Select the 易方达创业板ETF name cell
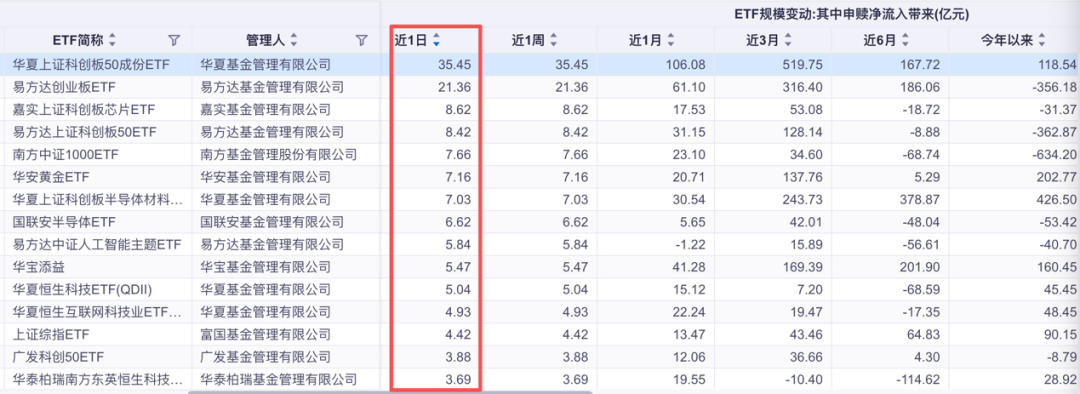This screenshot has width=1080, height=394. [63, 87]
